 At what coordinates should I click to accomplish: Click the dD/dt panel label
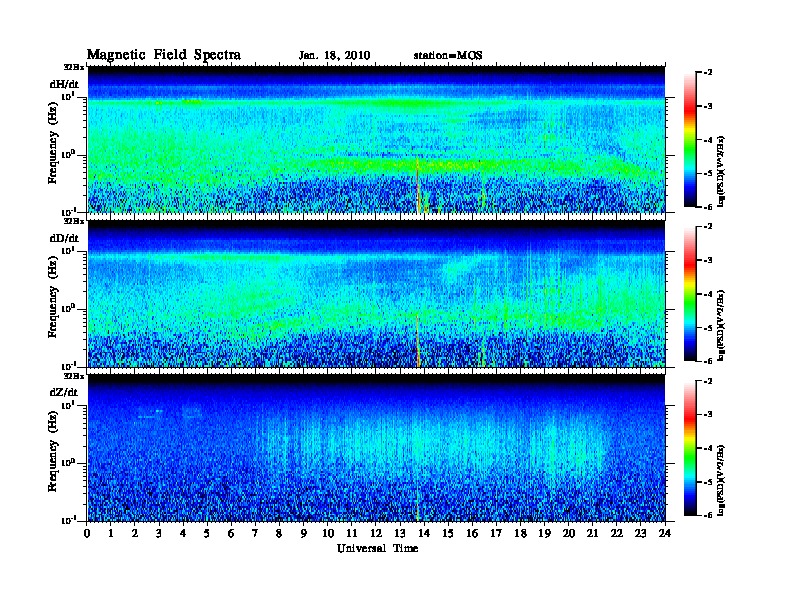click(64, 238)
